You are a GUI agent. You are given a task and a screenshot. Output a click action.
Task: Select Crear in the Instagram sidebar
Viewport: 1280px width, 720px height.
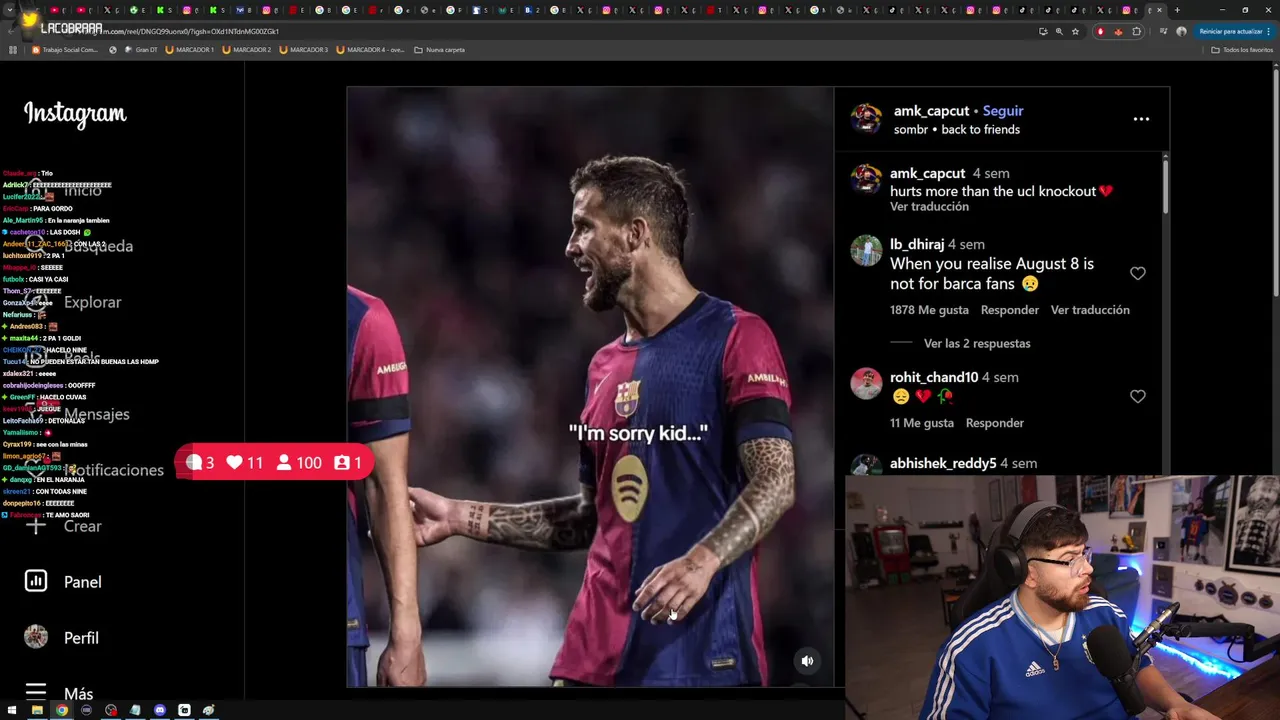click(82, 526)
